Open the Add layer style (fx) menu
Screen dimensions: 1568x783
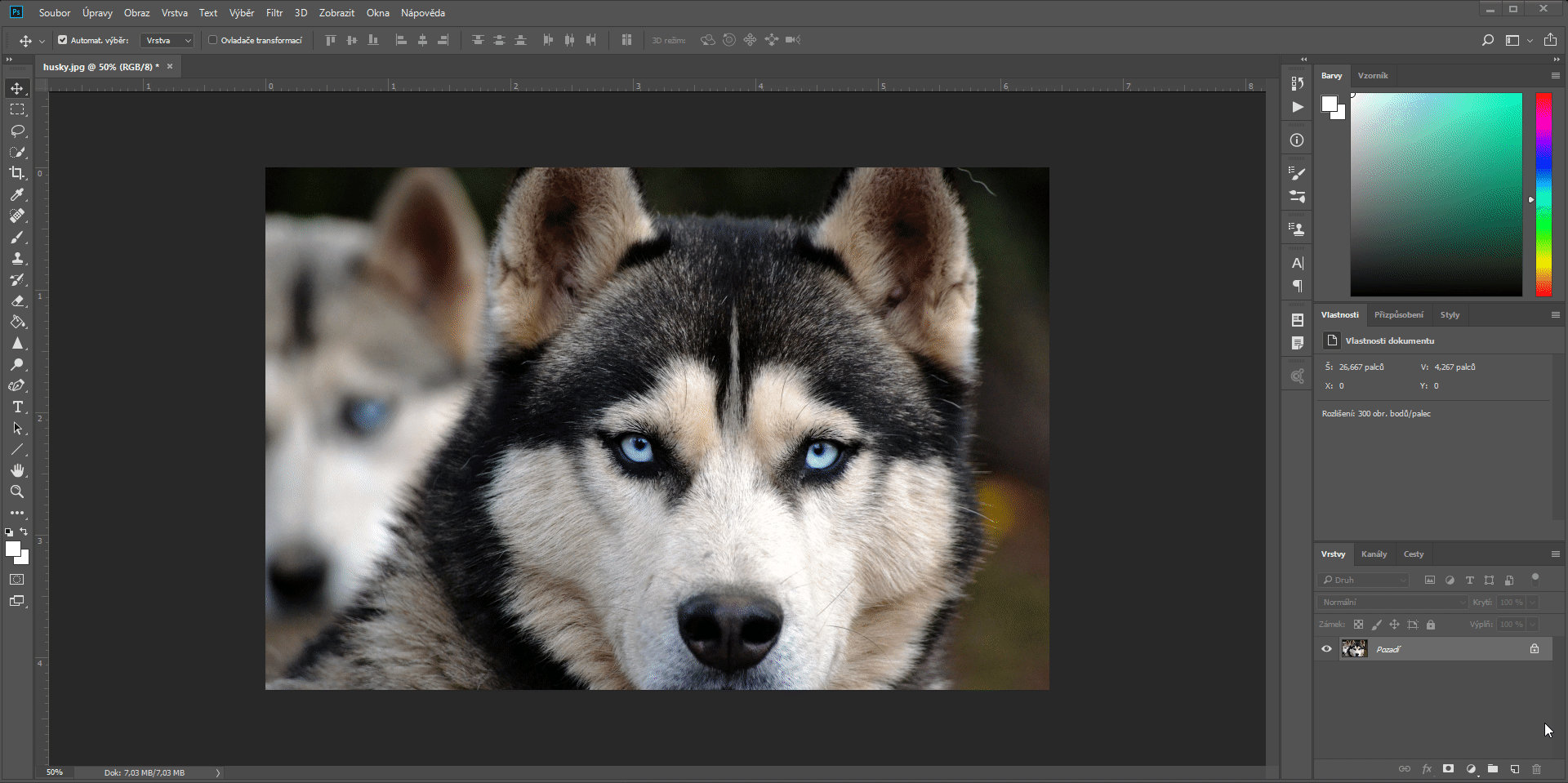[x=1428, y=768]
